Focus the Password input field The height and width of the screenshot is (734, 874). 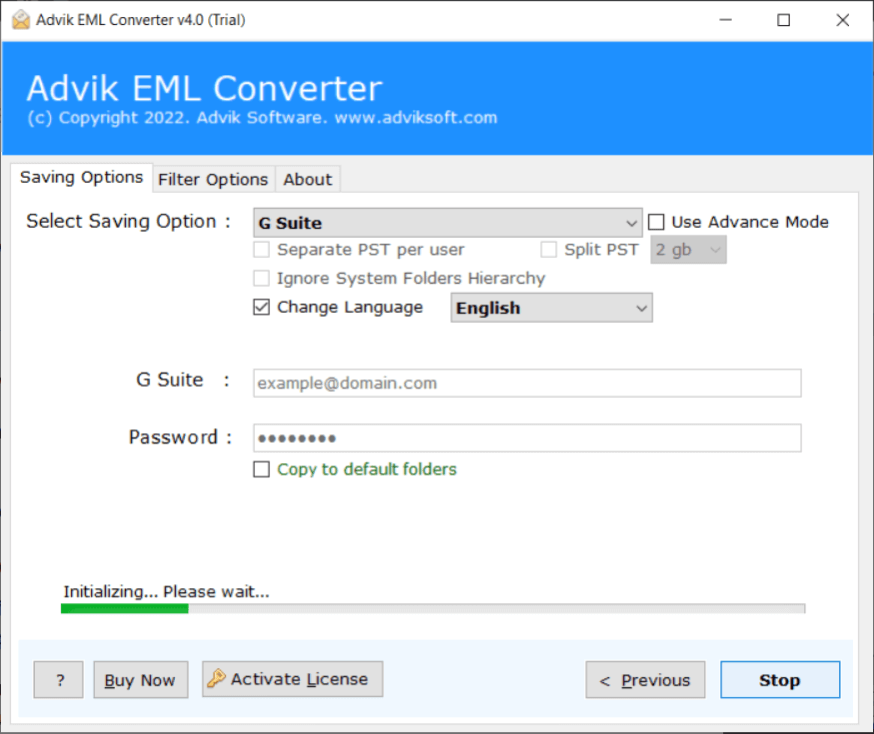tap(527, 438)
